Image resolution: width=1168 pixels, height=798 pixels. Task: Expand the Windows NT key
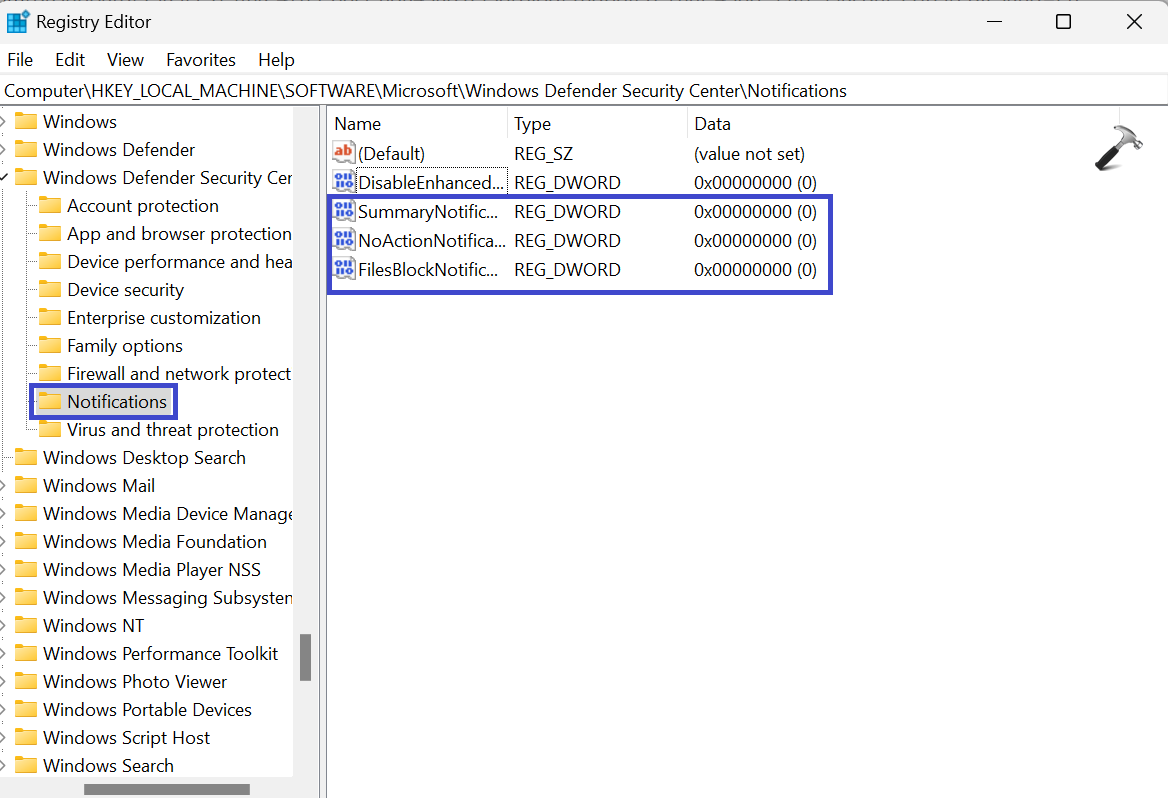pyautogui.click(x=4, y=626)
